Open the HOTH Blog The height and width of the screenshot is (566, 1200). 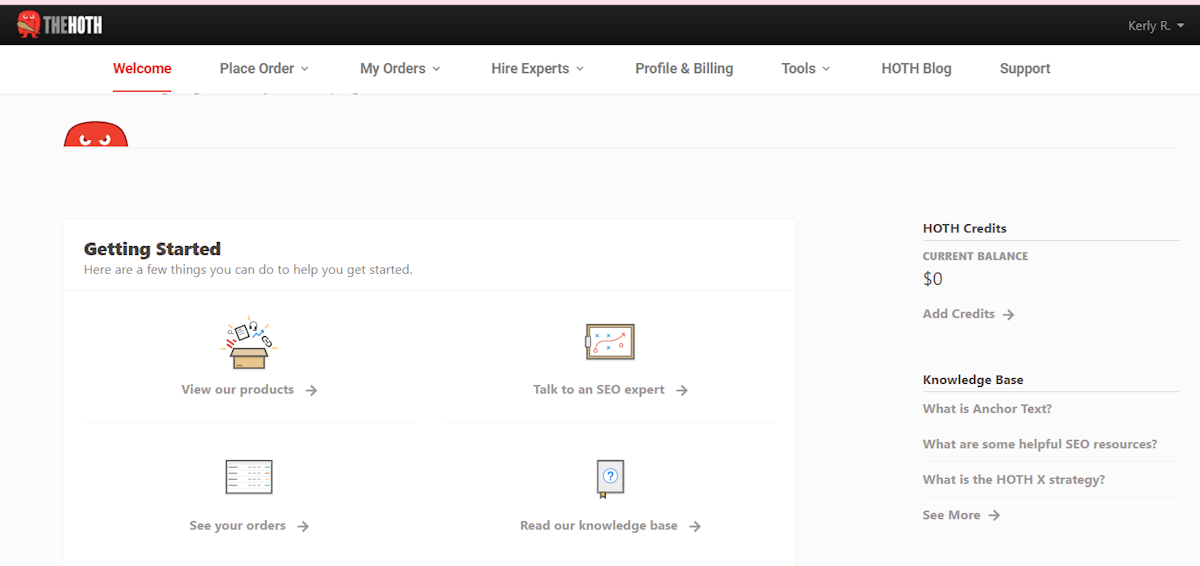pos(916,69)
